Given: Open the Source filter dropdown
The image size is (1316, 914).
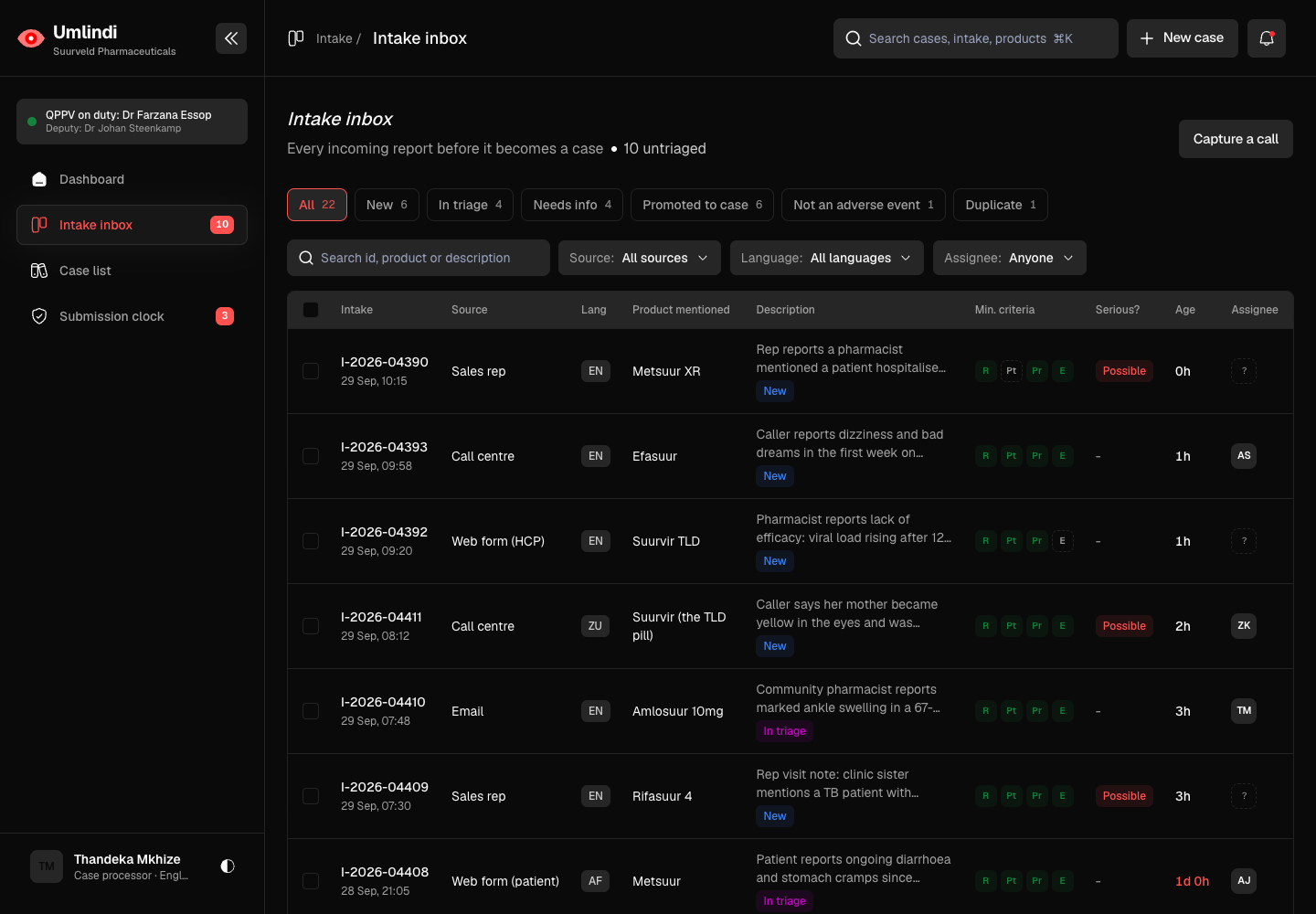Looking at the screenshot, I should (640, 258).
